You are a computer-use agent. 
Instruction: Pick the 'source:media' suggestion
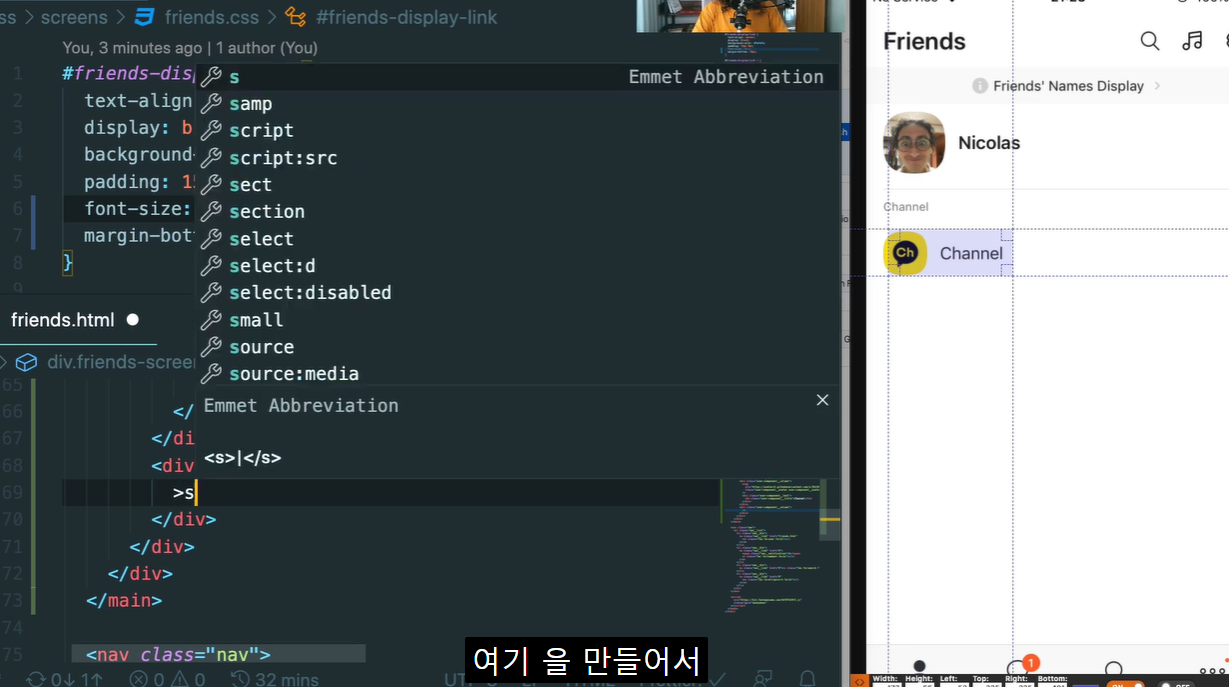pyautogui.click(x=517, y=374)
